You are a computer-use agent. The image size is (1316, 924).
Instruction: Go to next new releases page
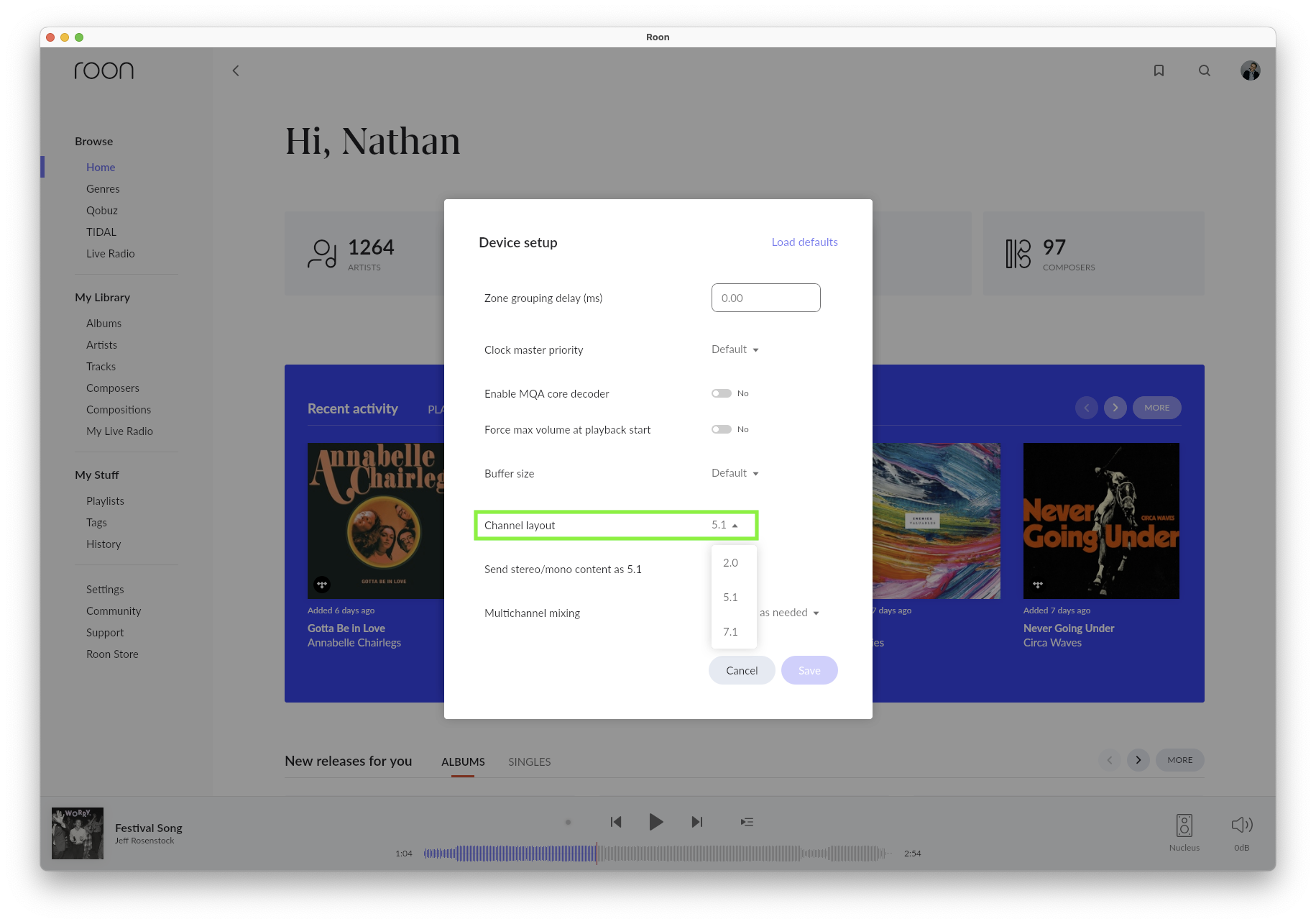click(1138, 760)
